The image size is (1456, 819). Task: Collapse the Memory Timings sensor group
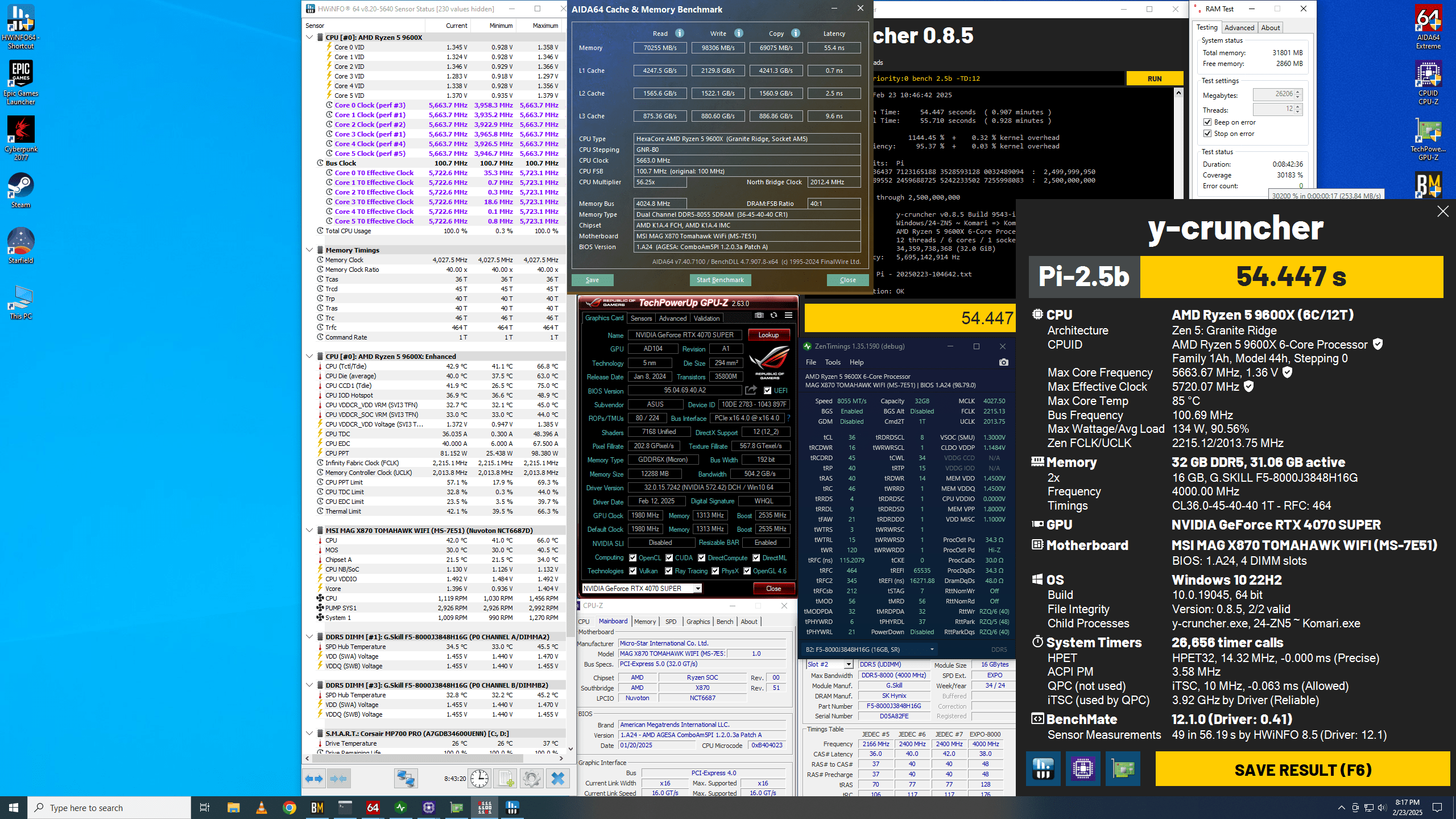[310, 250]
